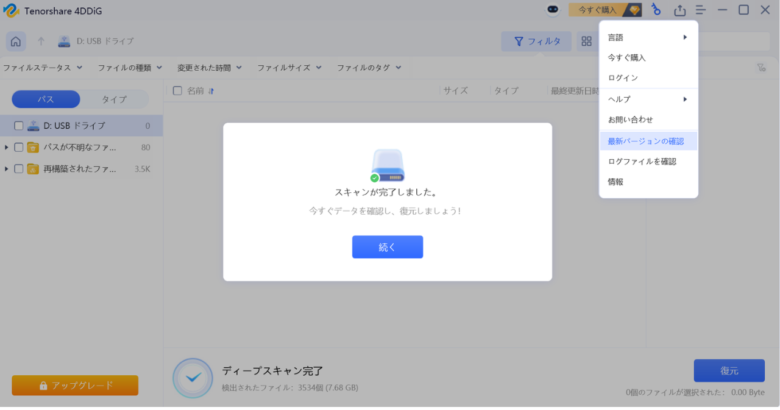Image resolution: width=780 pixels, height=410 pixels.
Task: Click the deep scan complete checkmark circle
Action: point(193,378)
